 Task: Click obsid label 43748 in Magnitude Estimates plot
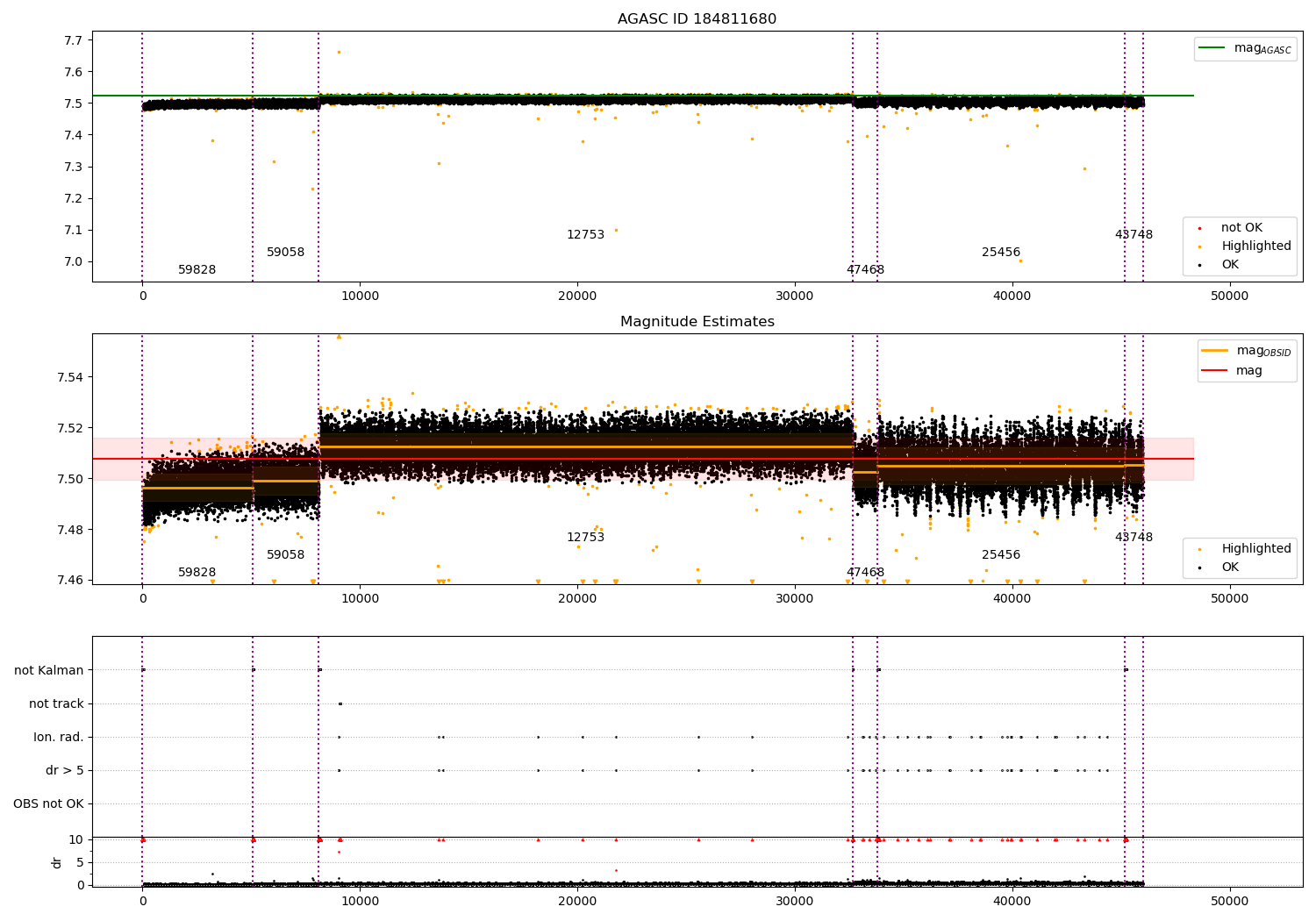coord(1134,538)
